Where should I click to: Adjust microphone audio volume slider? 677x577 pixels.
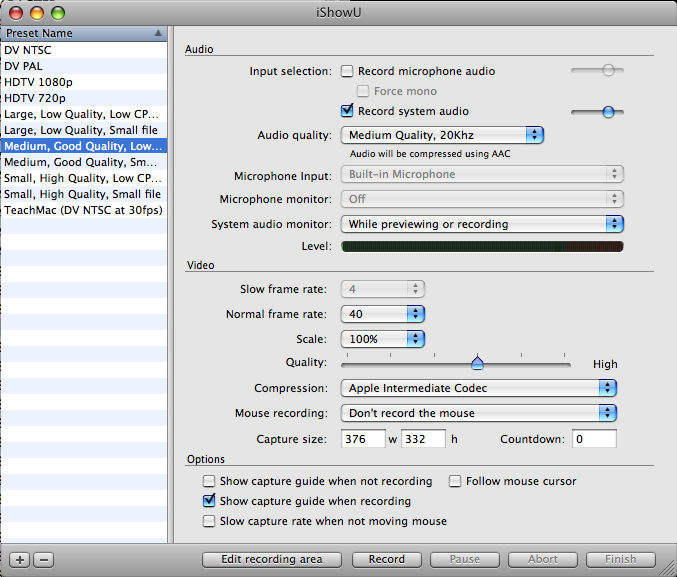coord(597,70)
